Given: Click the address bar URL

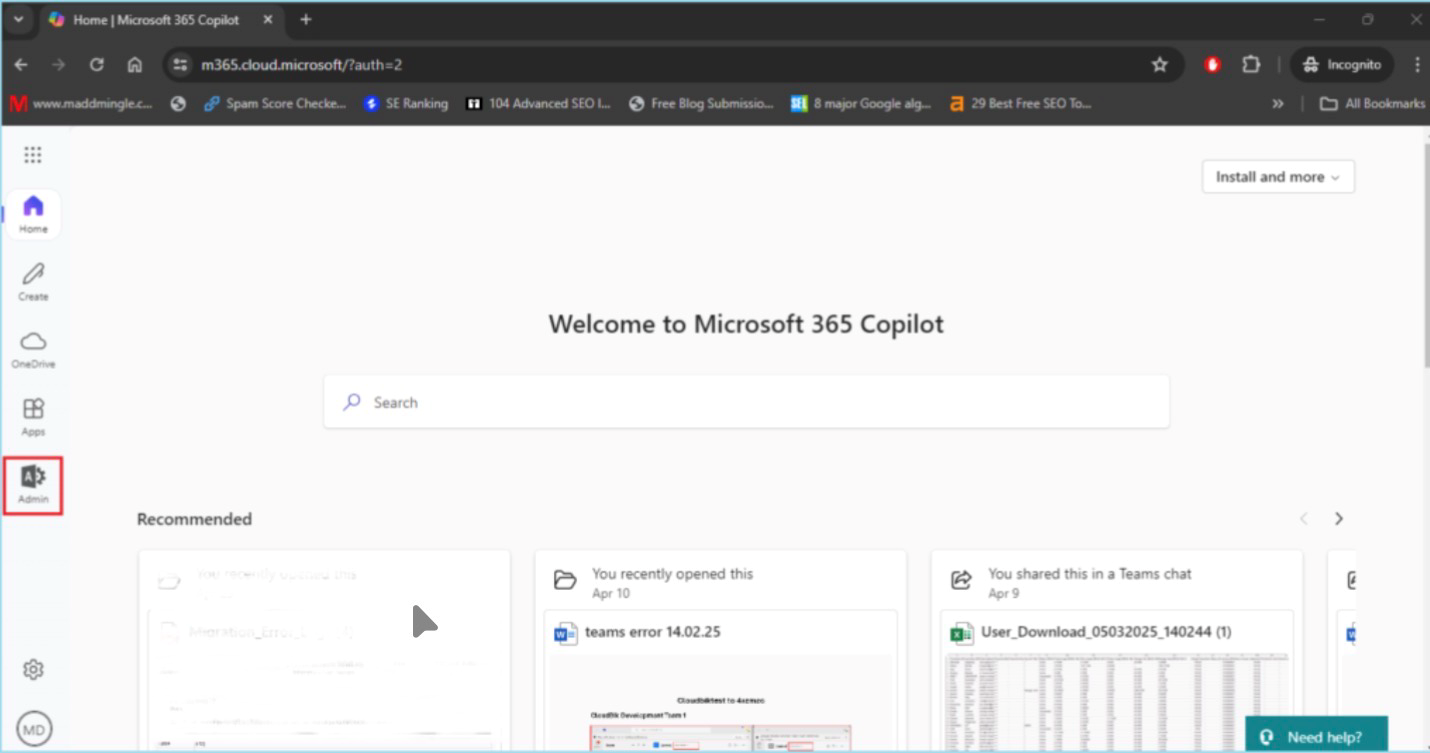Looking at the screenshot, I should pyautogui.click(x=301, y=64).
